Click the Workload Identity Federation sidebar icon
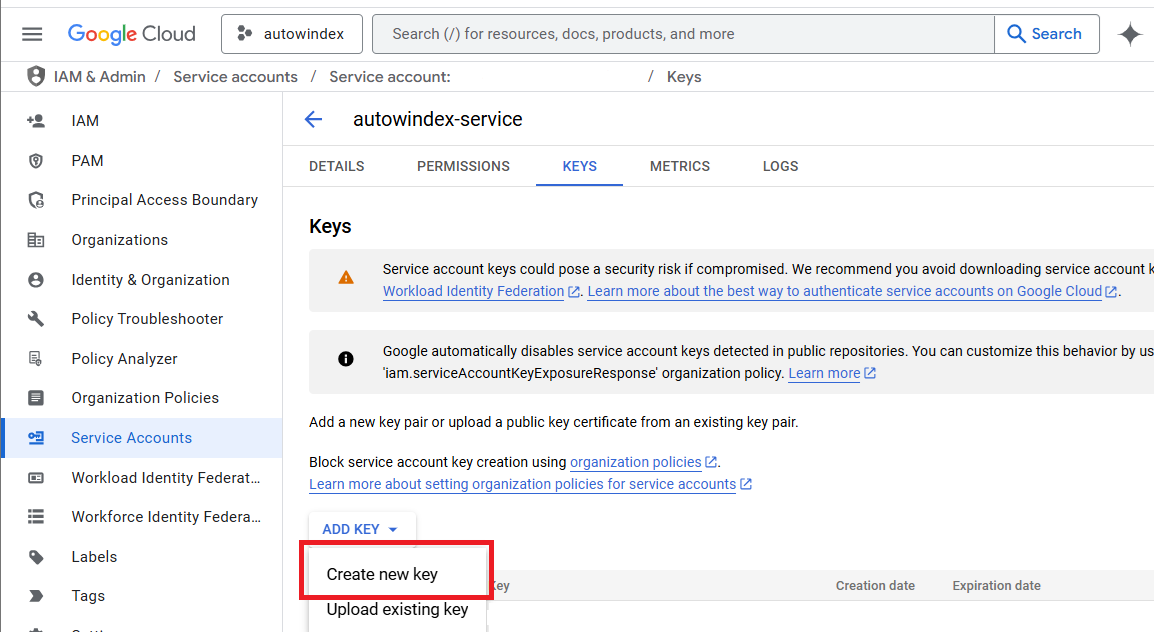The height and width of the screenshot is (632, 1154). [x=35, y=477]
